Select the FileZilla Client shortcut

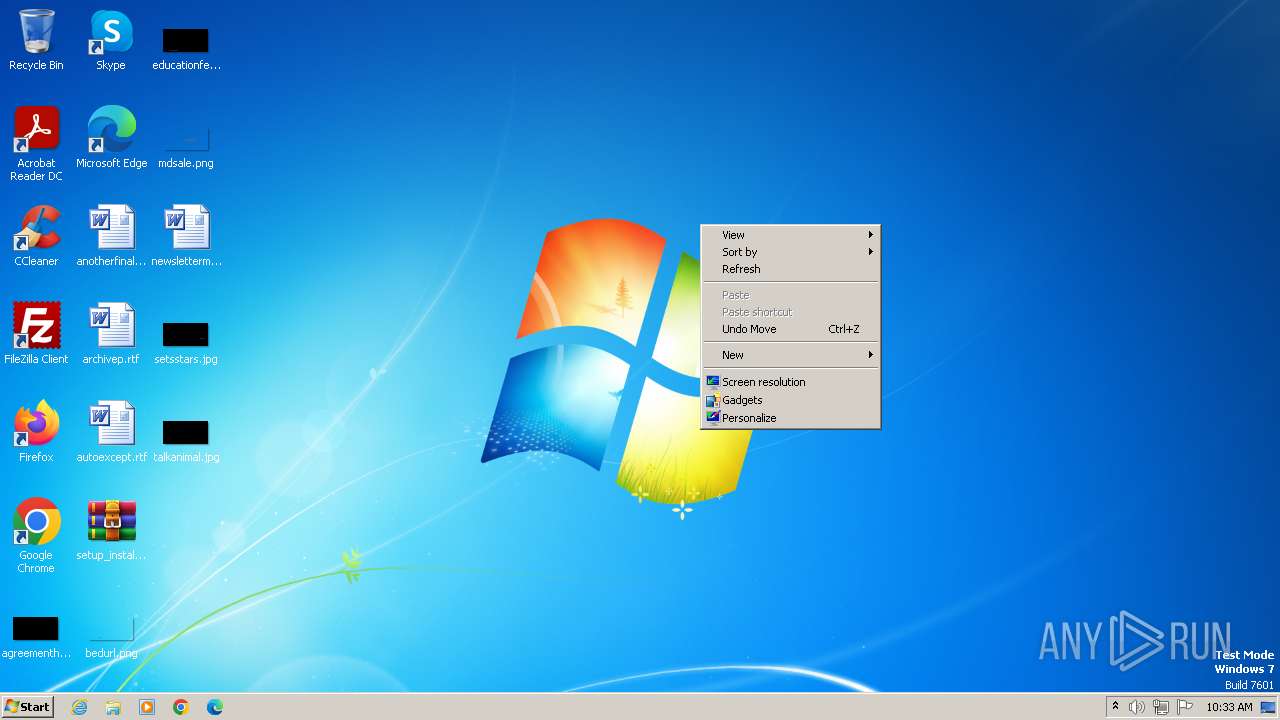[36, 334]
